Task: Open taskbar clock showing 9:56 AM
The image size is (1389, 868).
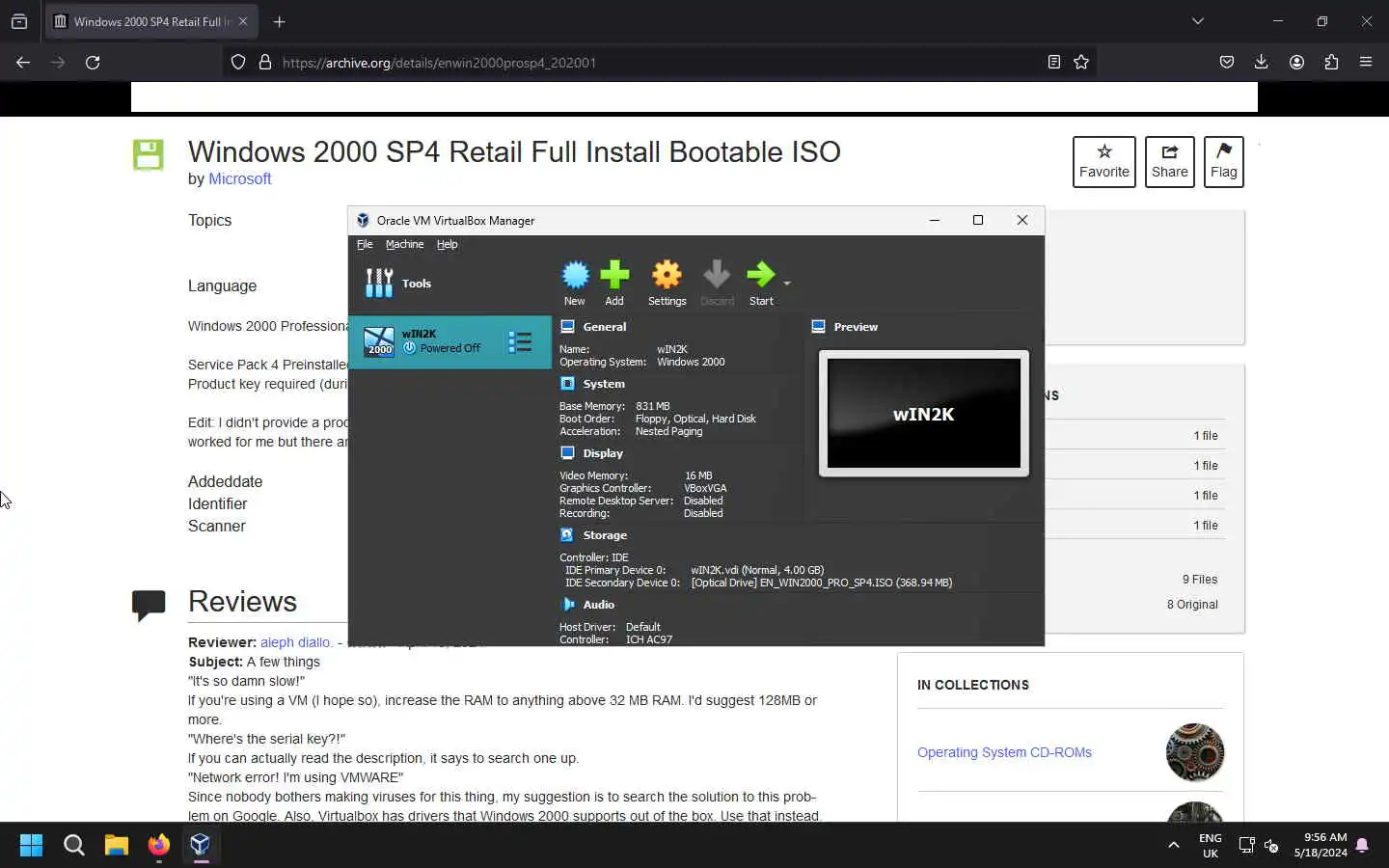Action: tap(1321, 845)
